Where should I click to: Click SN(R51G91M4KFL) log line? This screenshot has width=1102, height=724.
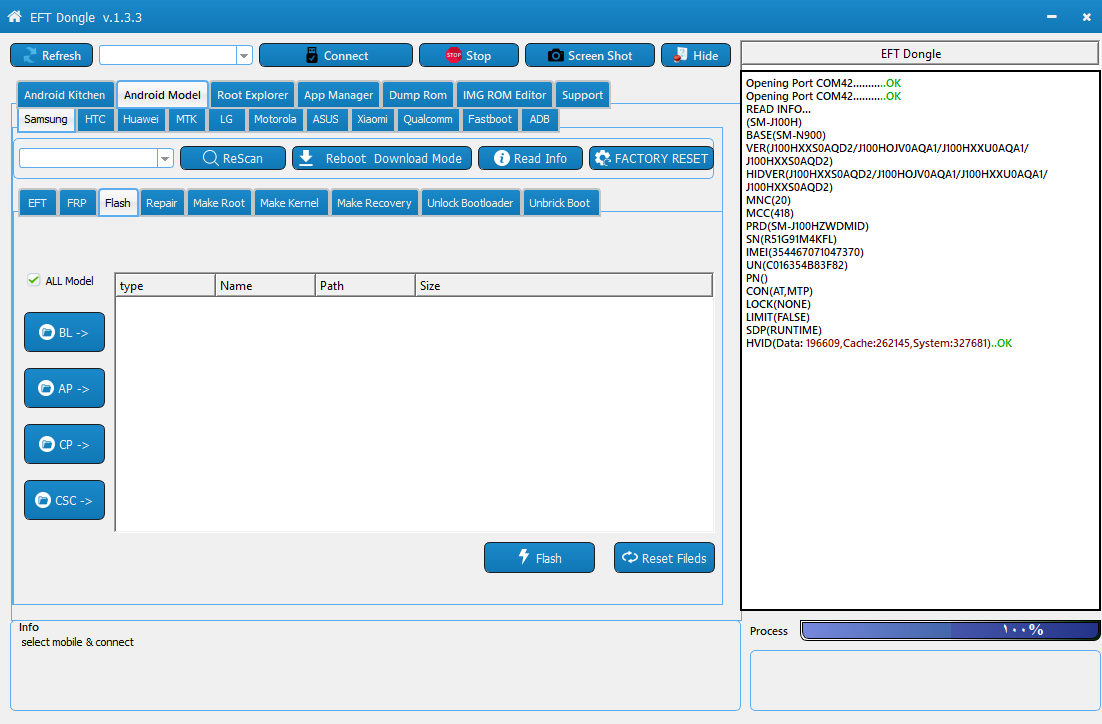791,239
